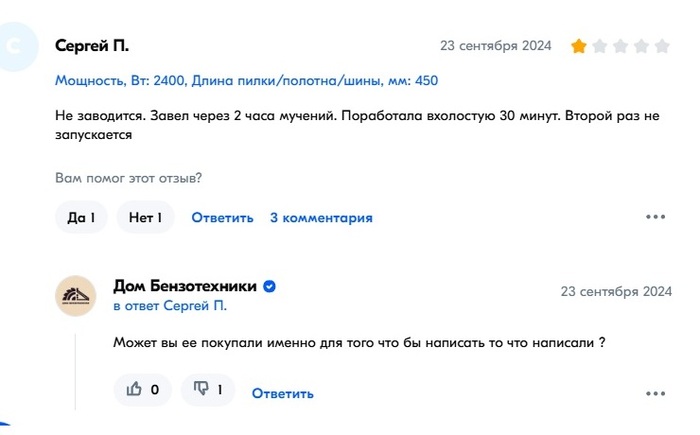Click the thumbs-up icon on seller reply
This screenshot has width=700, height=435.
[133, 390]
